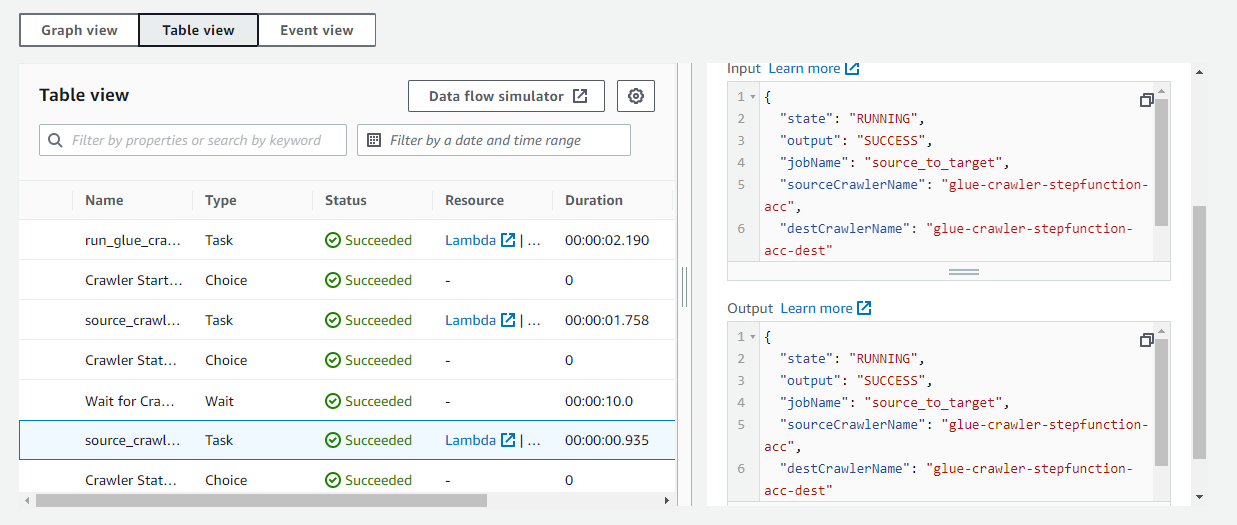Click the search magnifier icon in filter box
This screenshot has width=1237, height=525.
[55, 141]
